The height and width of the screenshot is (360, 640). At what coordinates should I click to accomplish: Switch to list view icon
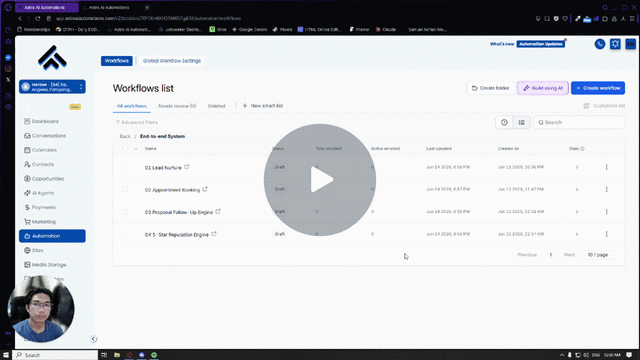click(x=521, y=122)
